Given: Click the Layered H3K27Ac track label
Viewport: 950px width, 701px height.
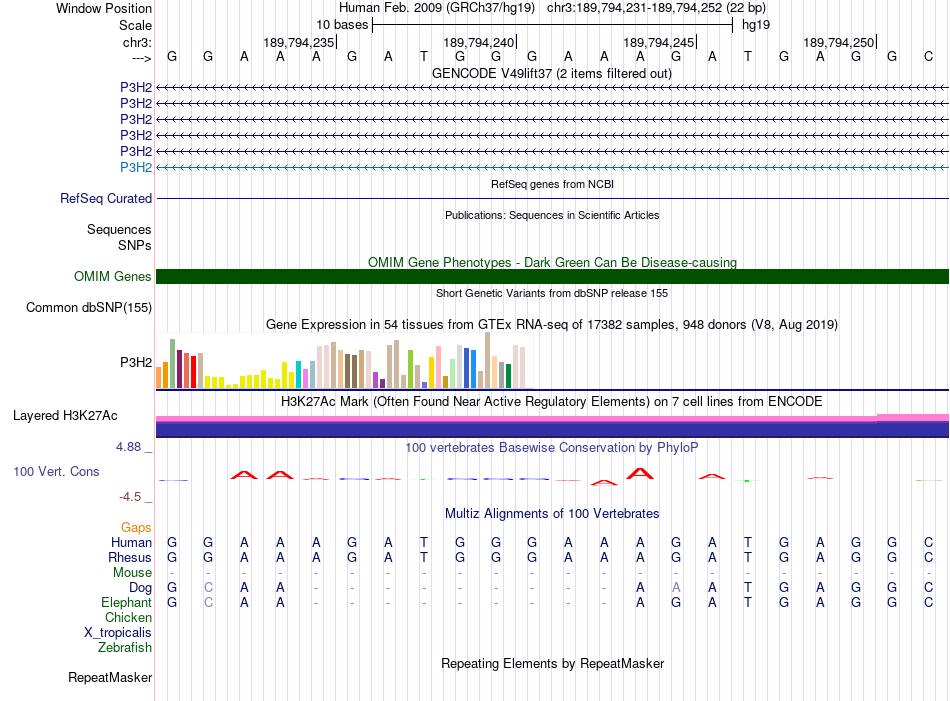Looking at the screenshot, I should pos(65,416).
